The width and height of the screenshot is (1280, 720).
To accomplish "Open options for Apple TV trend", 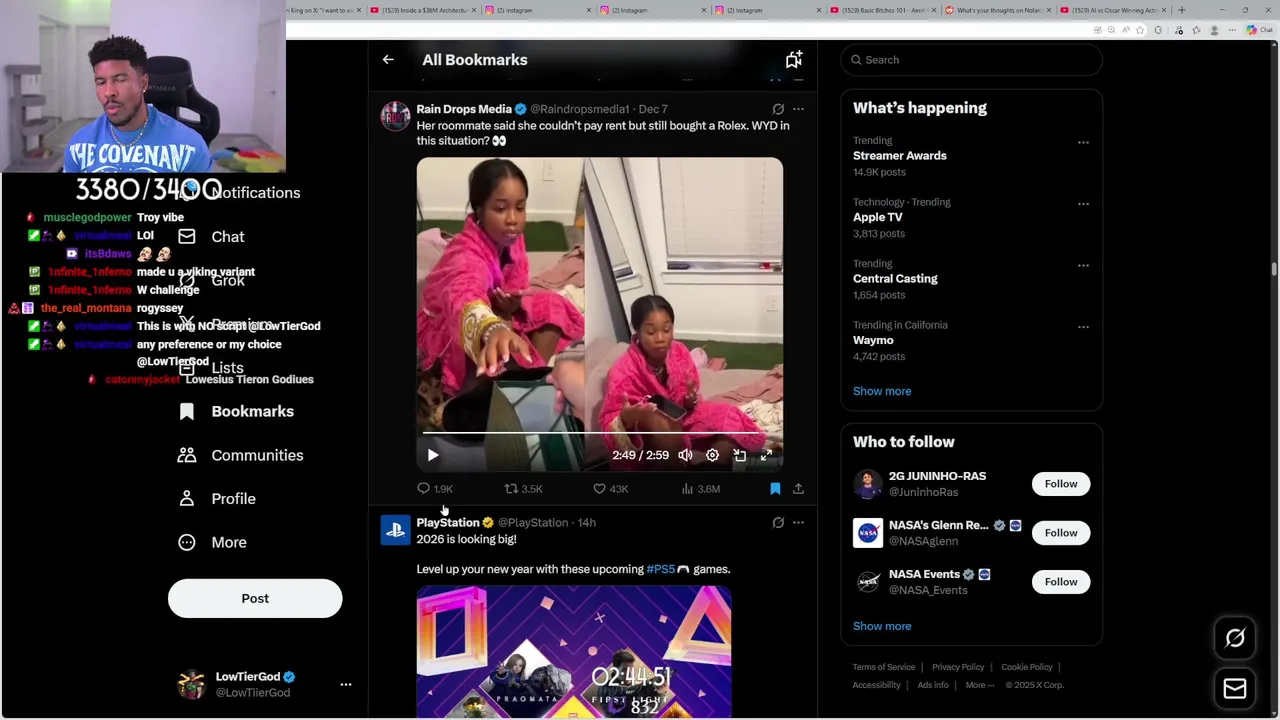I will tap(1083, 204).
